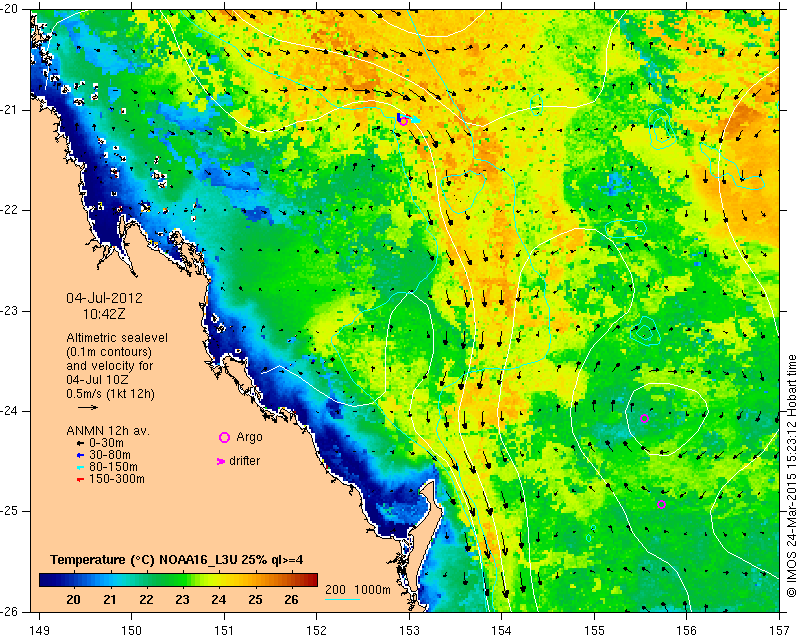
Task: Click the magenta drifter legend icon
Action: coord(221,461)
